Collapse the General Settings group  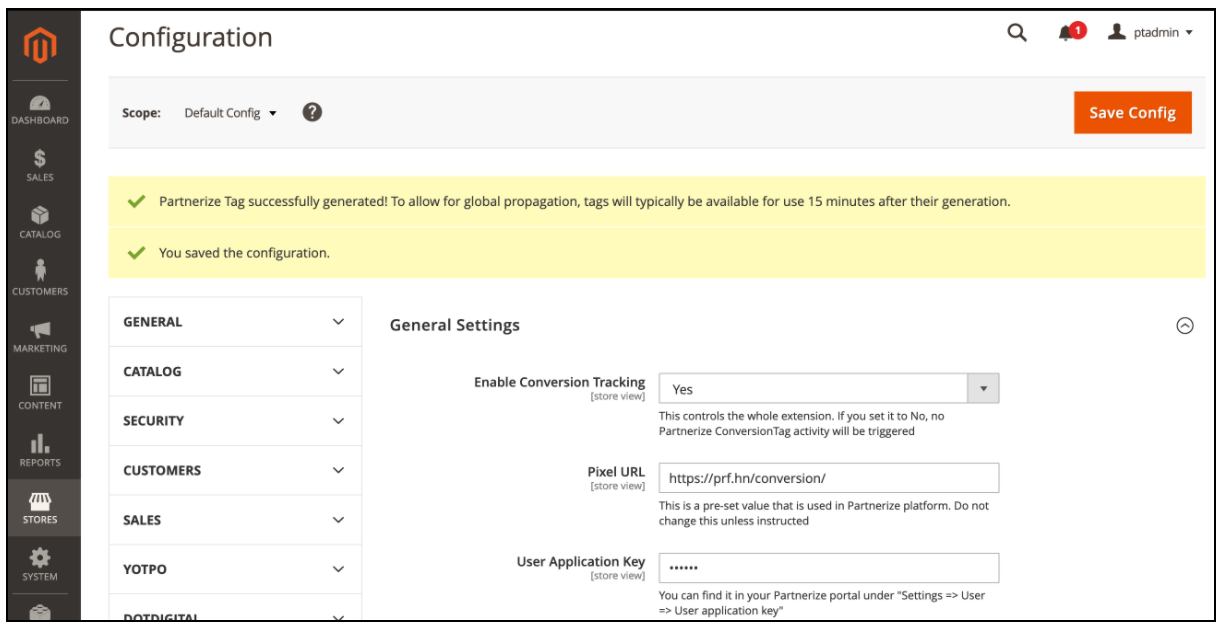coord(1185,325)
